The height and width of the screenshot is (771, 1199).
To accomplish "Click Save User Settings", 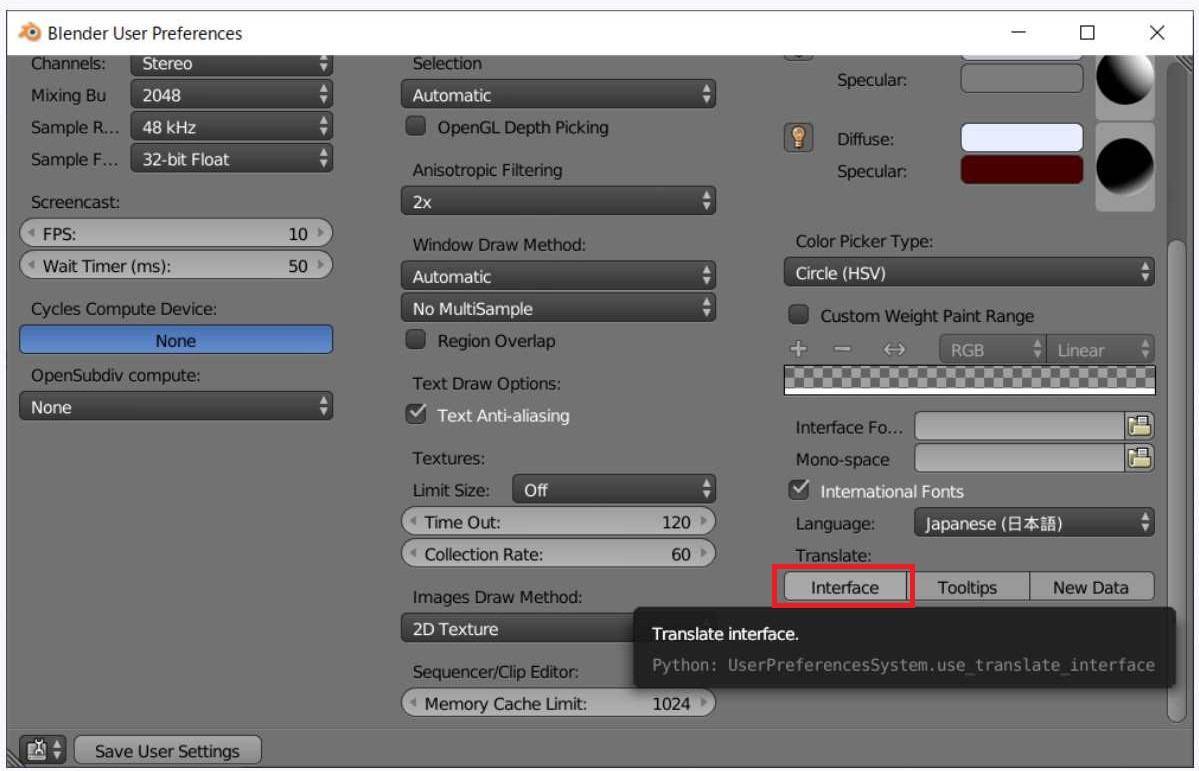I will 167,750.
